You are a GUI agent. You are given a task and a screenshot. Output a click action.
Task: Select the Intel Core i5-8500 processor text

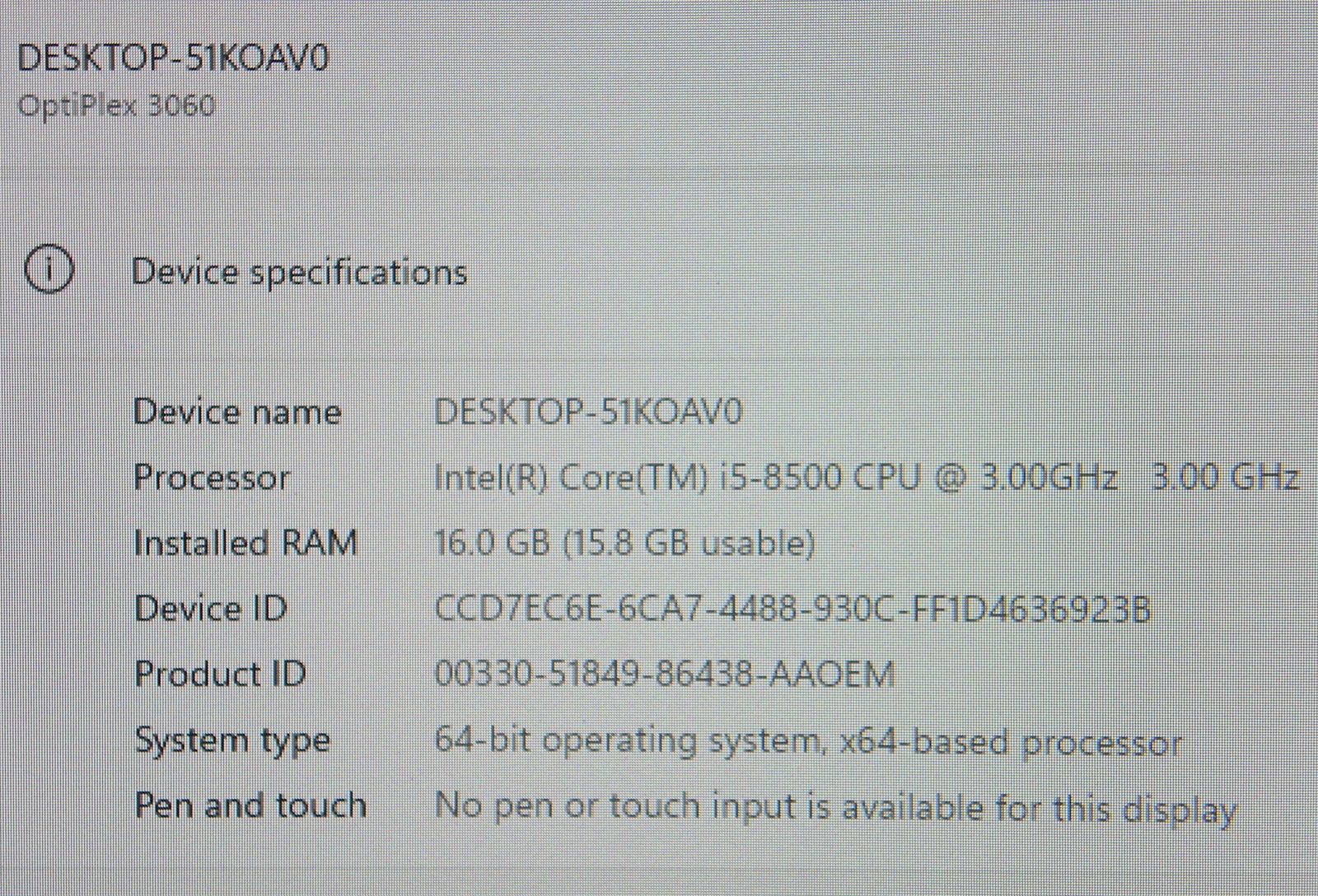click(775, 477)
